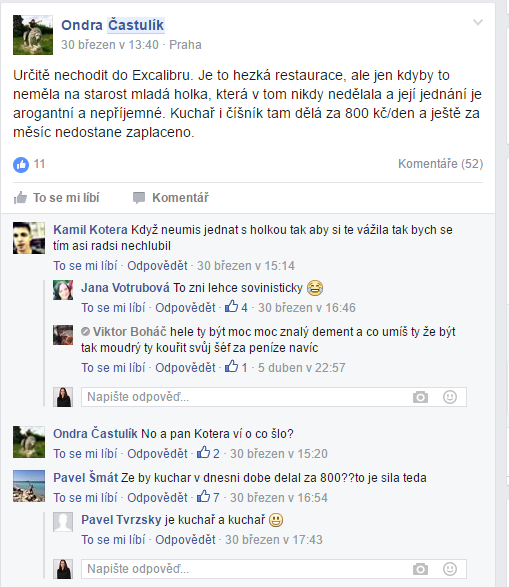Open Komentáře (52) comments link
Image resolution: width=509 pixels, height=587 pixels.
point(441,164)
